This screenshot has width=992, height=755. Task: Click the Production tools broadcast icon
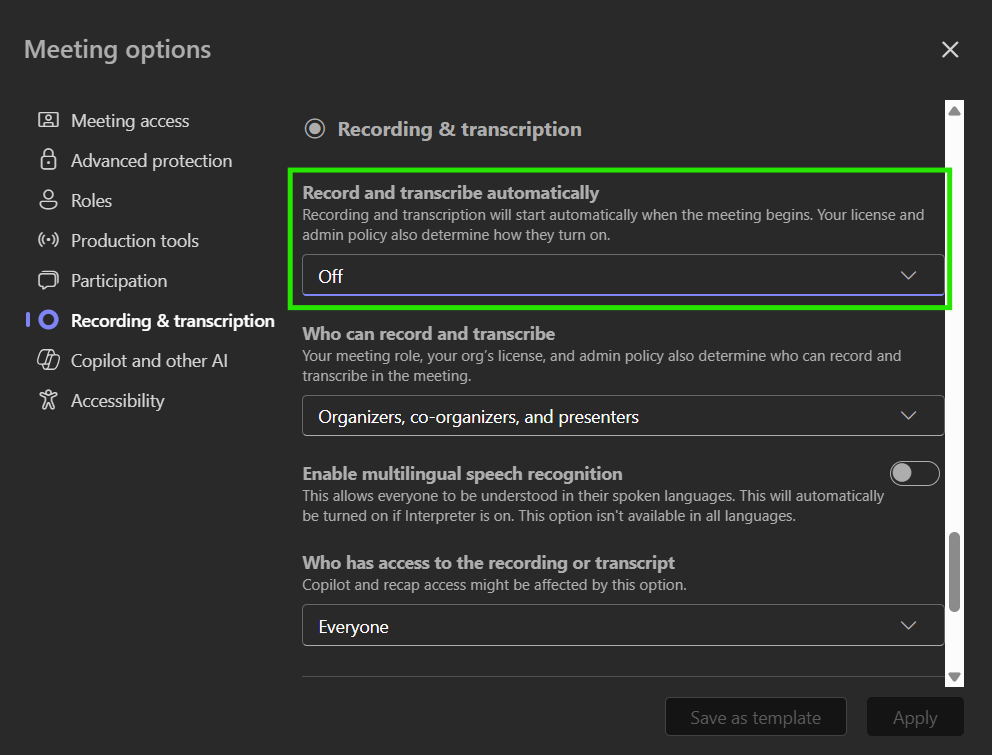pos(48,240)
